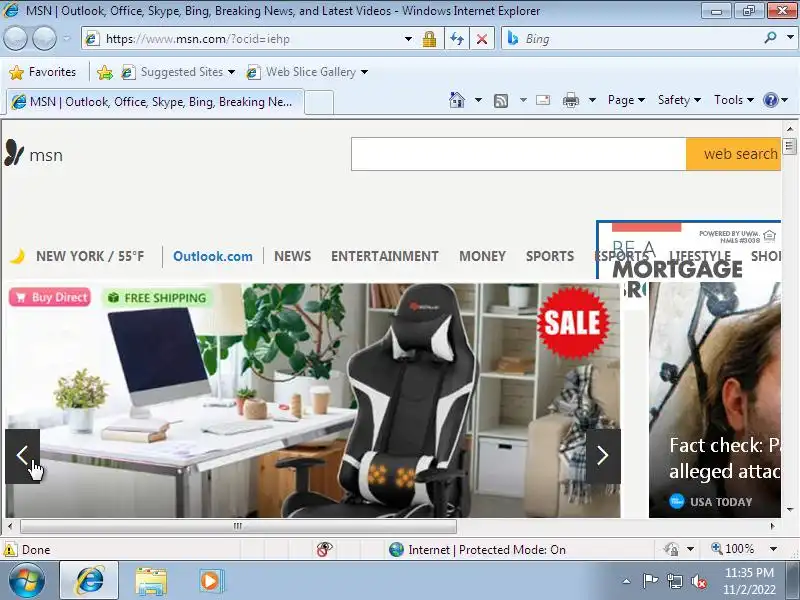Open the search provider dropdown arrow
This screenshot has height=600, width=800.
pyautogui.click(x=790, y=38)
